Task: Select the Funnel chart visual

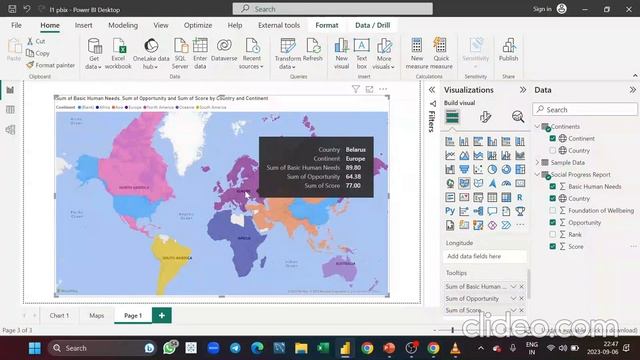Action: pos(464,169)
